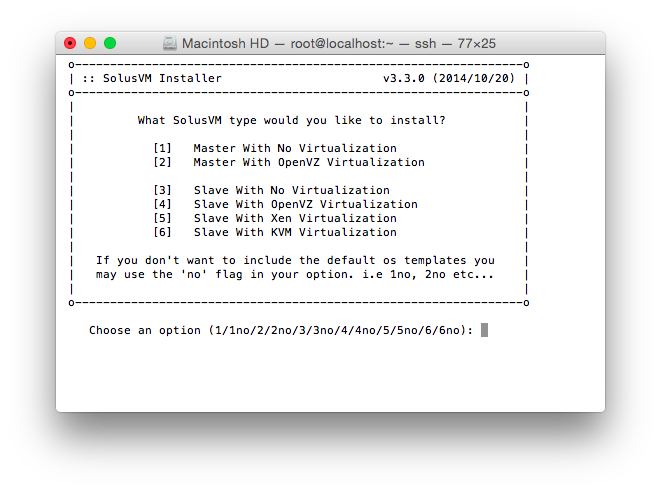Viewport: 661px width, 492px height.
Task: Click the v3.3.0 version date text
Action: pyautogui.click(x=449, y=78)
